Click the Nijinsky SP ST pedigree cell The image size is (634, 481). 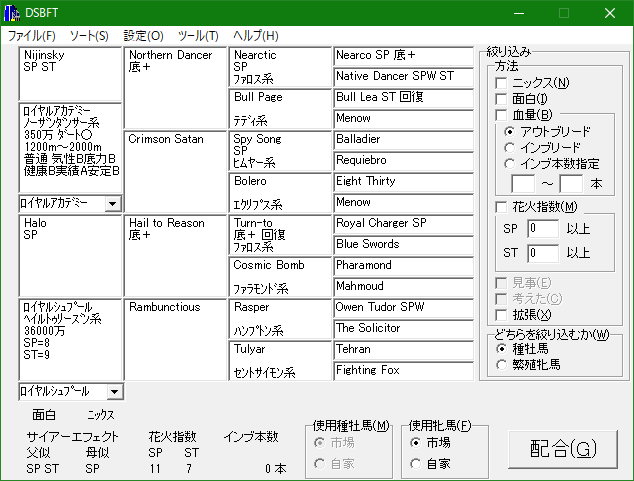tap(70, 74)
